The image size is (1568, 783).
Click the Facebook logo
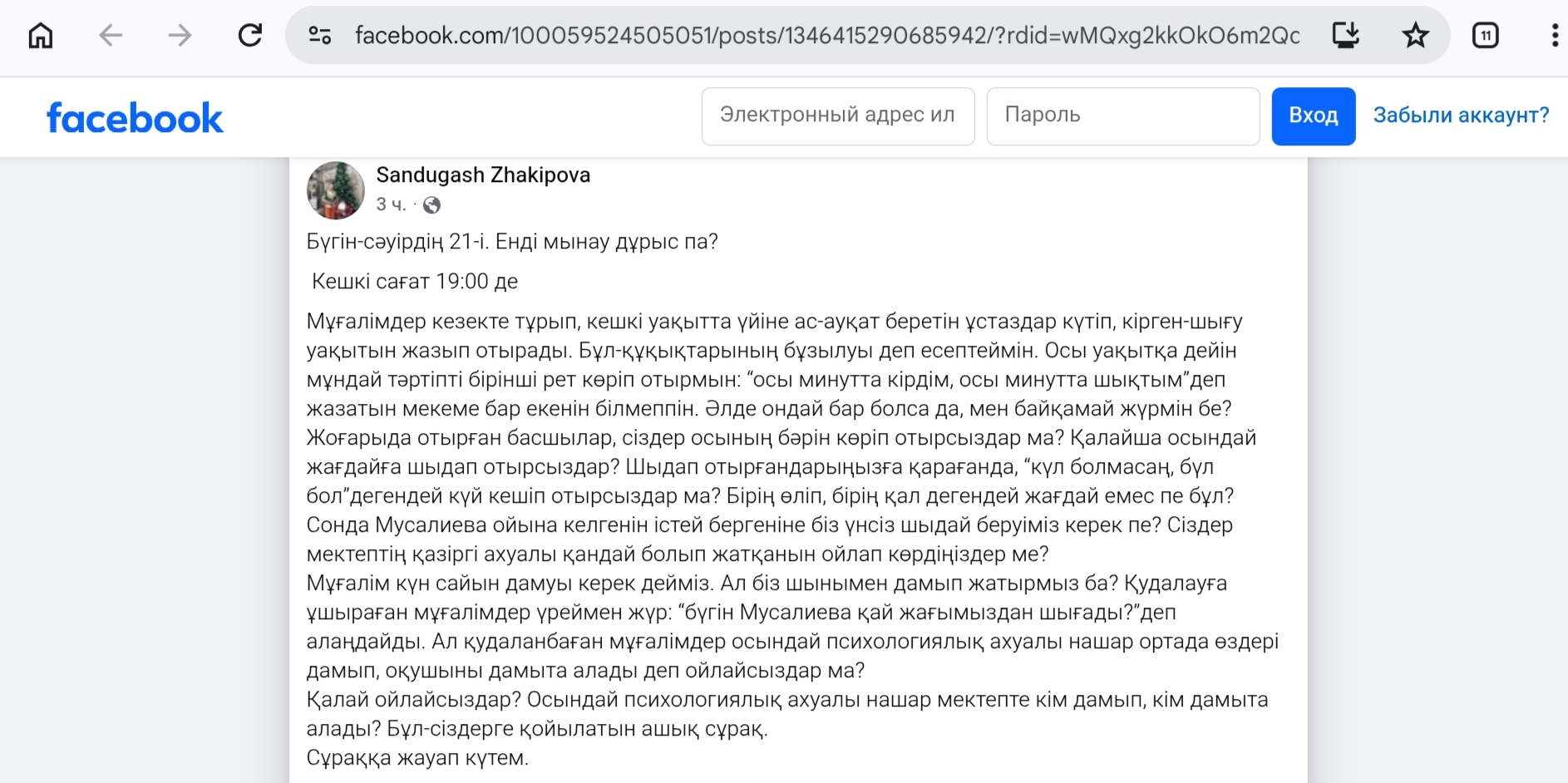point(135,118)
